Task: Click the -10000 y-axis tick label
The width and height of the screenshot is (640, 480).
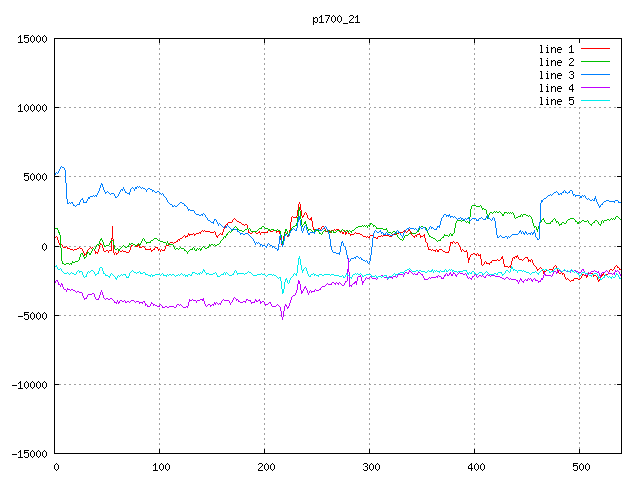Action: click(x=29, y=384)
